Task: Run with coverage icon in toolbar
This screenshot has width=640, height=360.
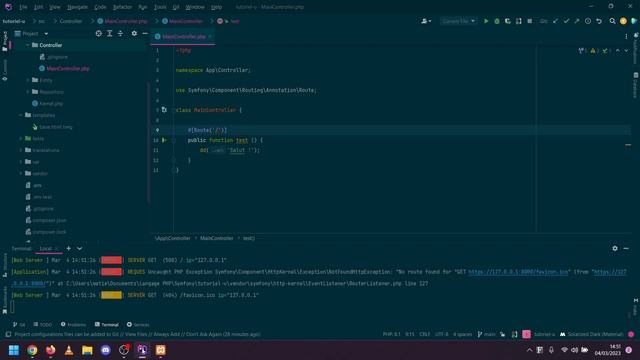Action: (508, 21)
